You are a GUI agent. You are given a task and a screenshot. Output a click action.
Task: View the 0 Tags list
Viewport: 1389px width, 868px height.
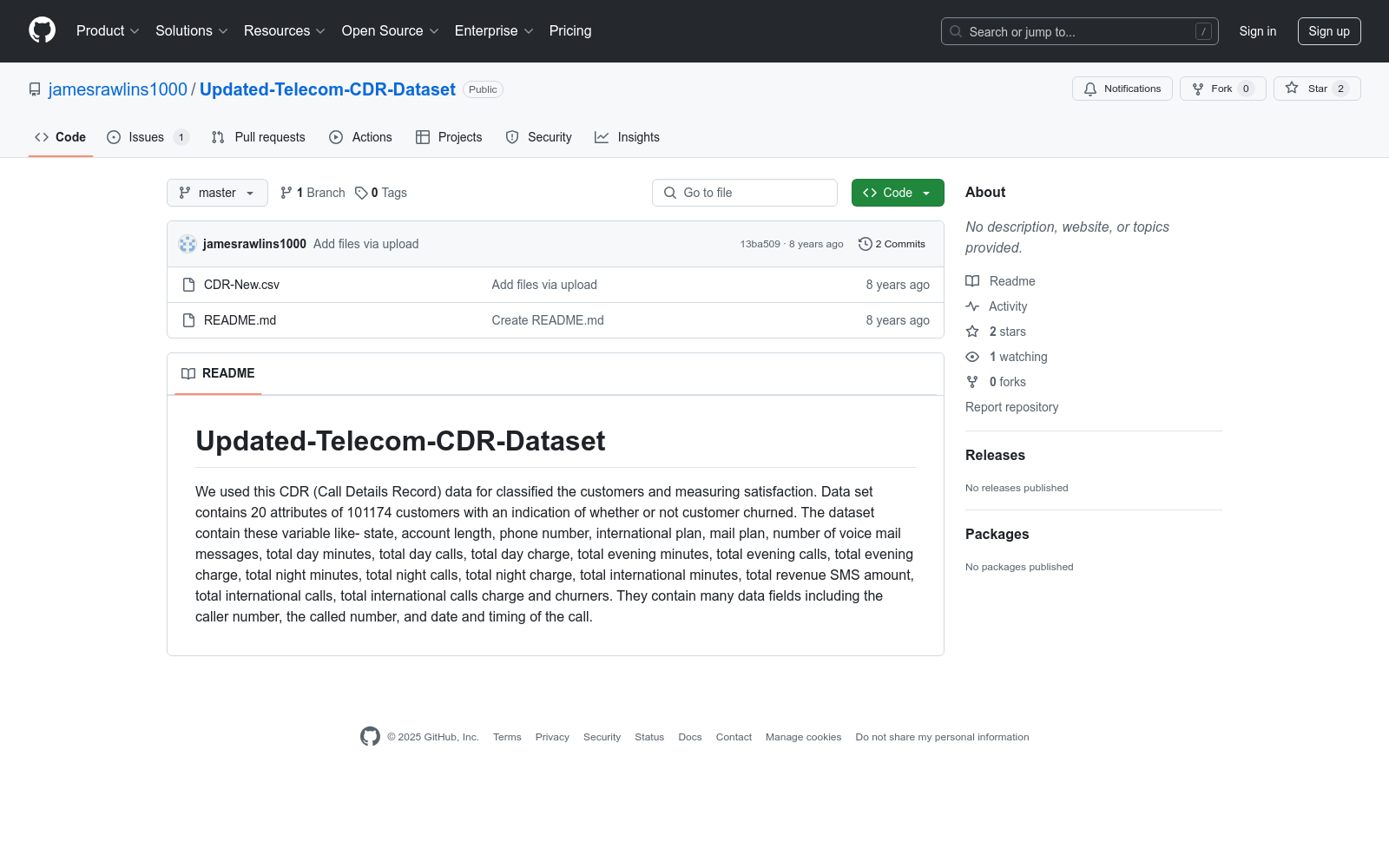coord(381,193)
